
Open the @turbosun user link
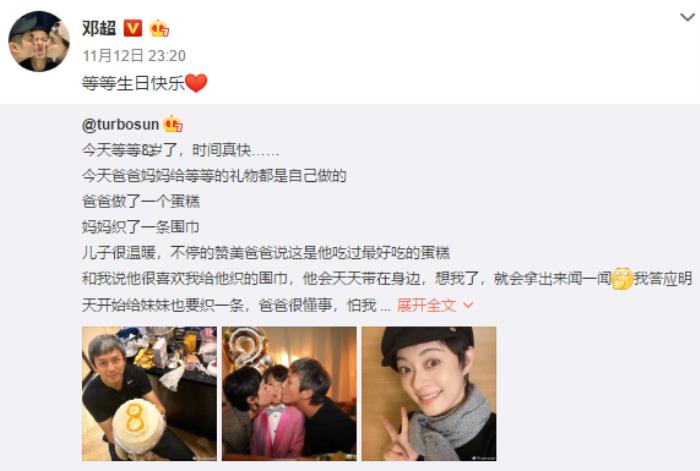click(x=121, y=124)
